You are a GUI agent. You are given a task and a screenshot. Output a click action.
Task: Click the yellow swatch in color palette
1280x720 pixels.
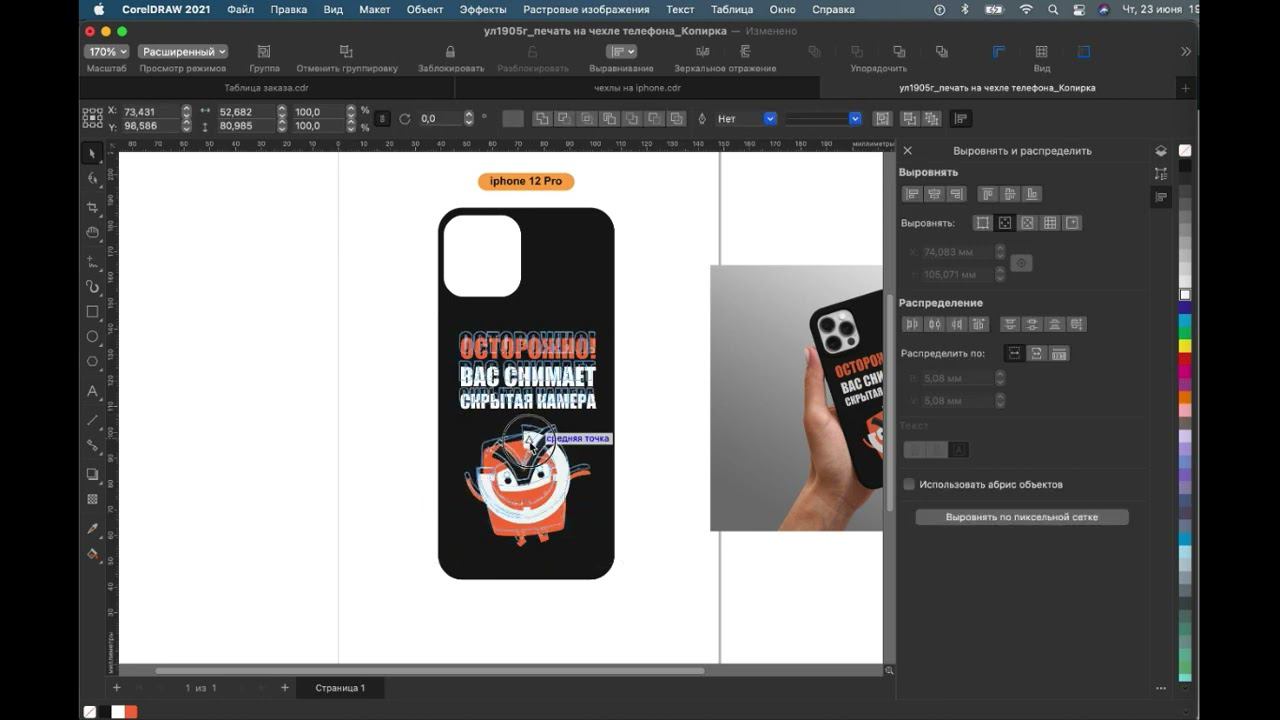1185,346
